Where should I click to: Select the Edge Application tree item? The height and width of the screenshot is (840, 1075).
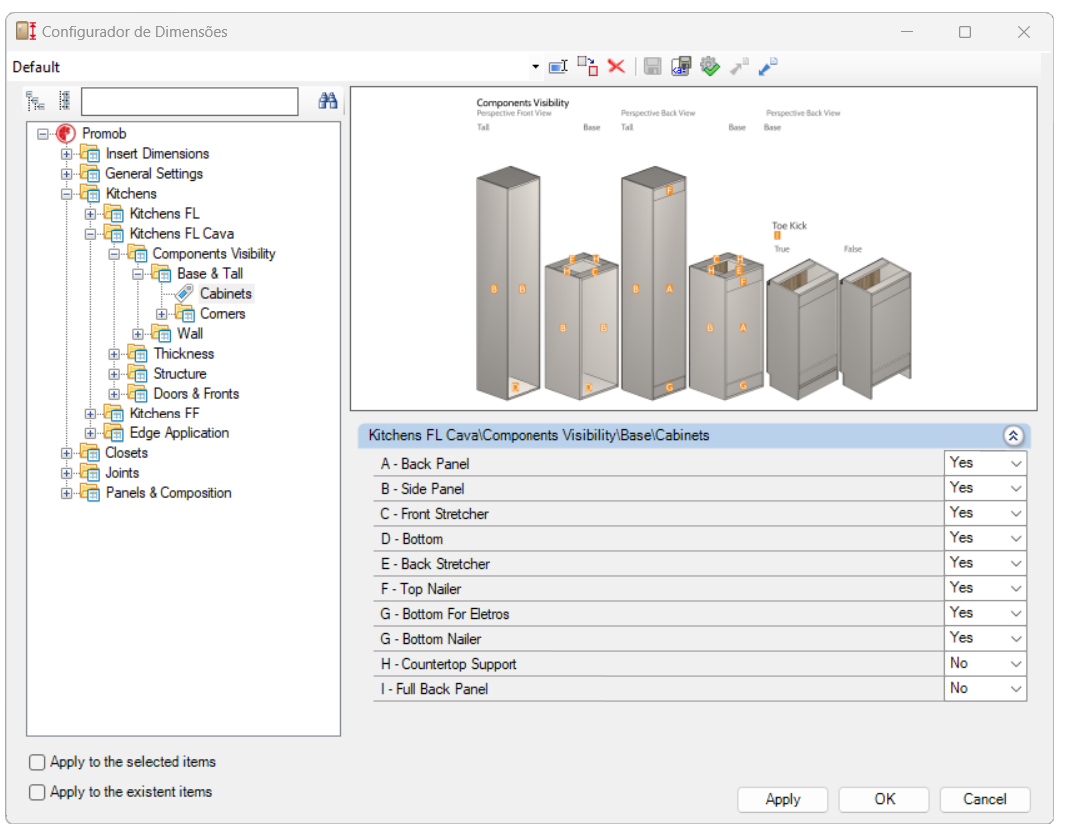[x=179, y=433]
